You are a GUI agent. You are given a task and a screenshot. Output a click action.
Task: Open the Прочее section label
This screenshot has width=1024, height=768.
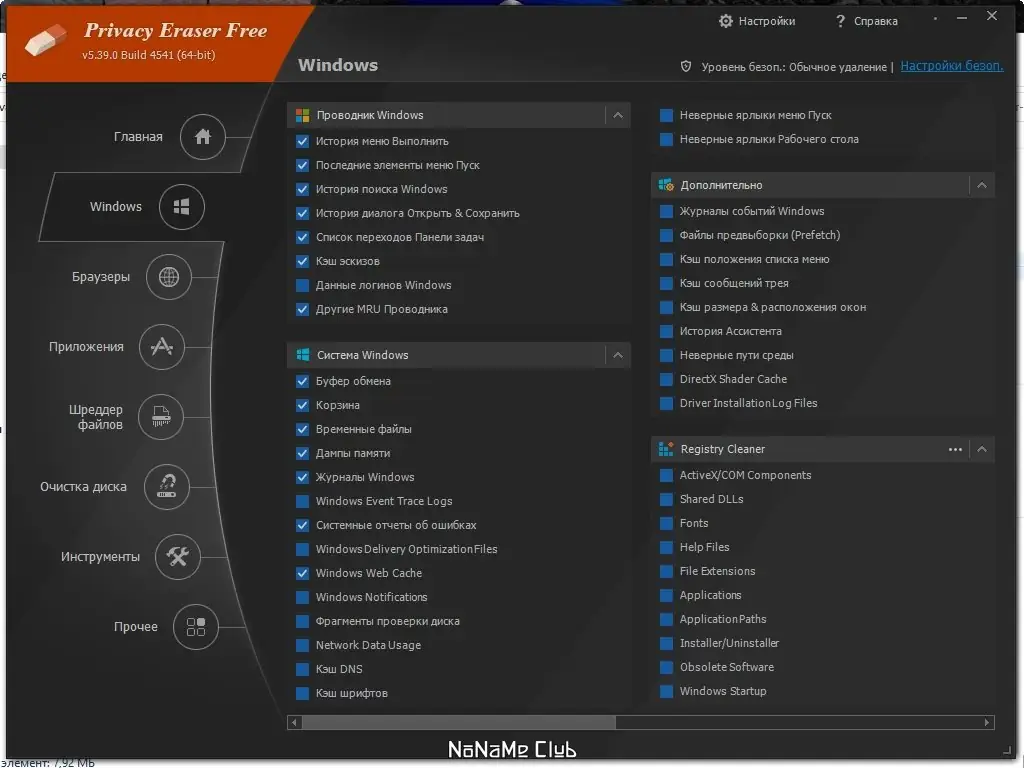pyautogui.click(x=136, y=627)
